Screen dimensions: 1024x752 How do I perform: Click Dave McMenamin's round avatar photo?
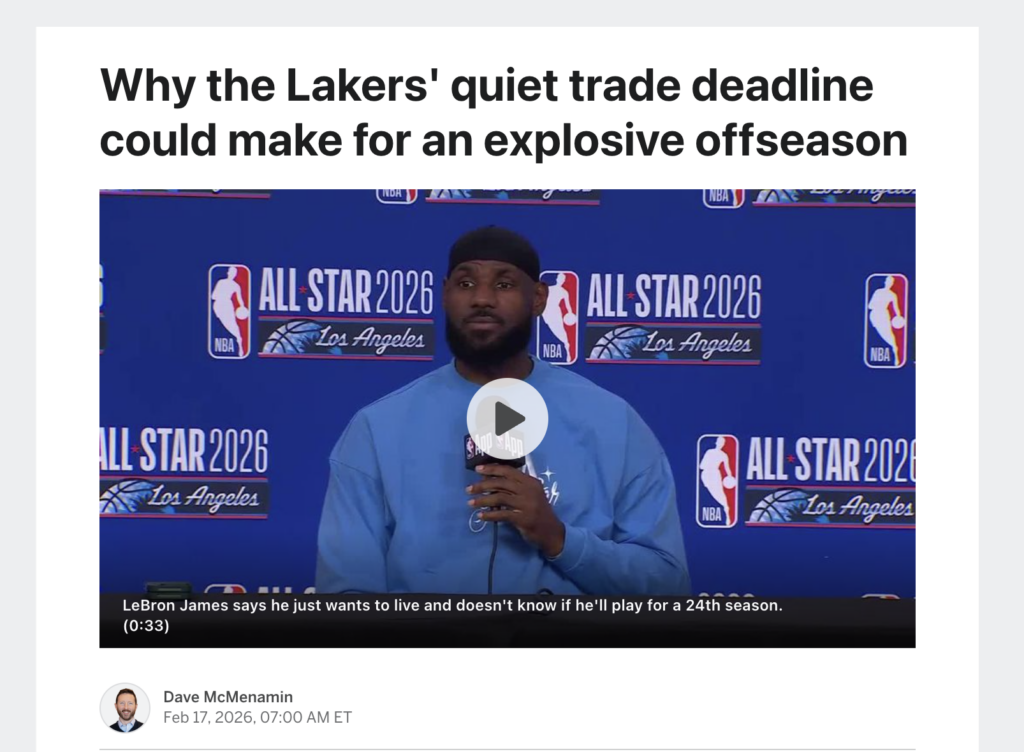click(125, 708)
